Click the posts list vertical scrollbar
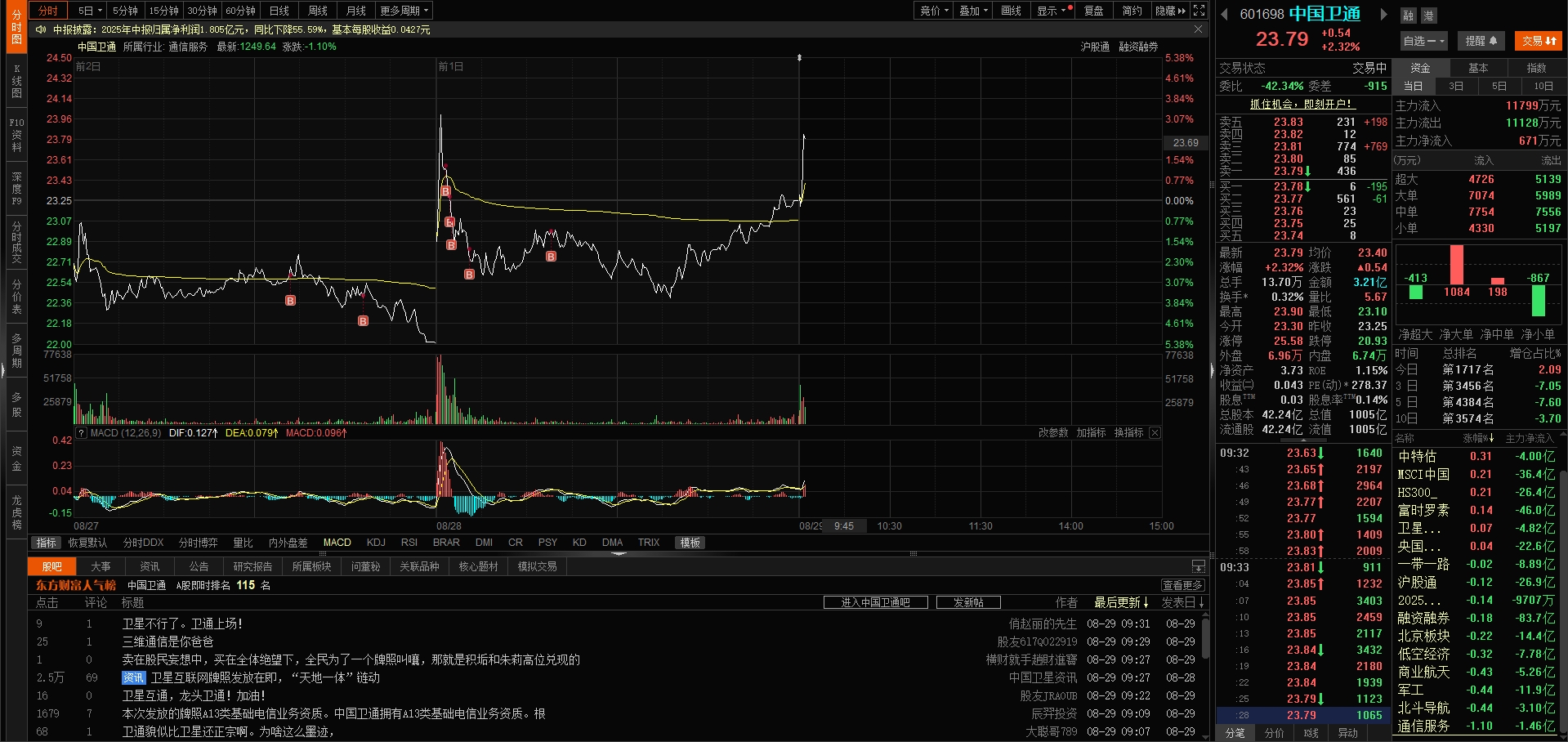The width and height of the screenshot is (1568, 742). pyautogui.click(x=1204, y=637)
